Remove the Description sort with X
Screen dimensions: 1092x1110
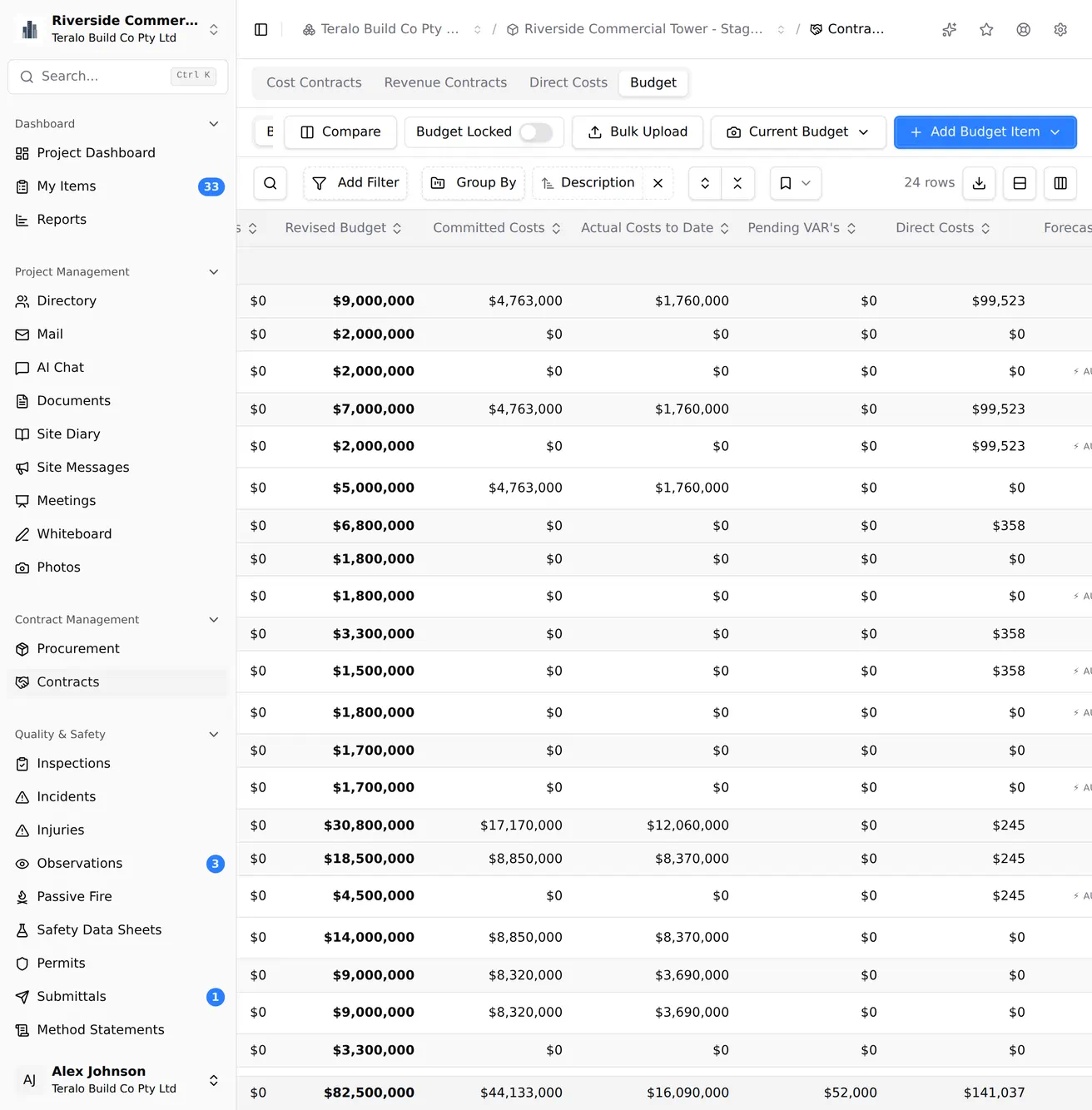[x=658, y=183]
